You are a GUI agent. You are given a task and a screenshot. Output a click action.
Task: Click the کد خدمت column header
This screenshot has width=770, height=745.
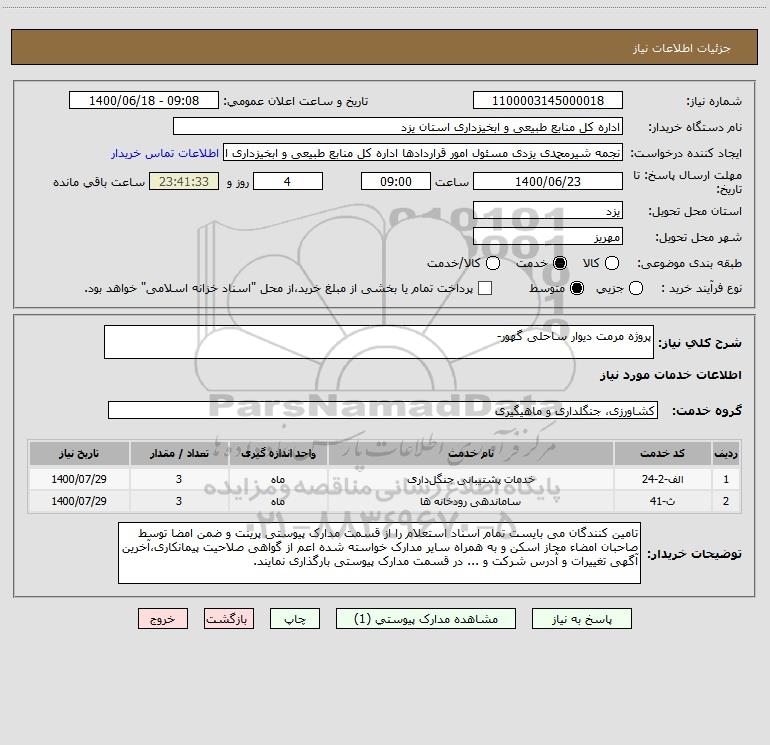pyautogui.click(x=662, y=453)
